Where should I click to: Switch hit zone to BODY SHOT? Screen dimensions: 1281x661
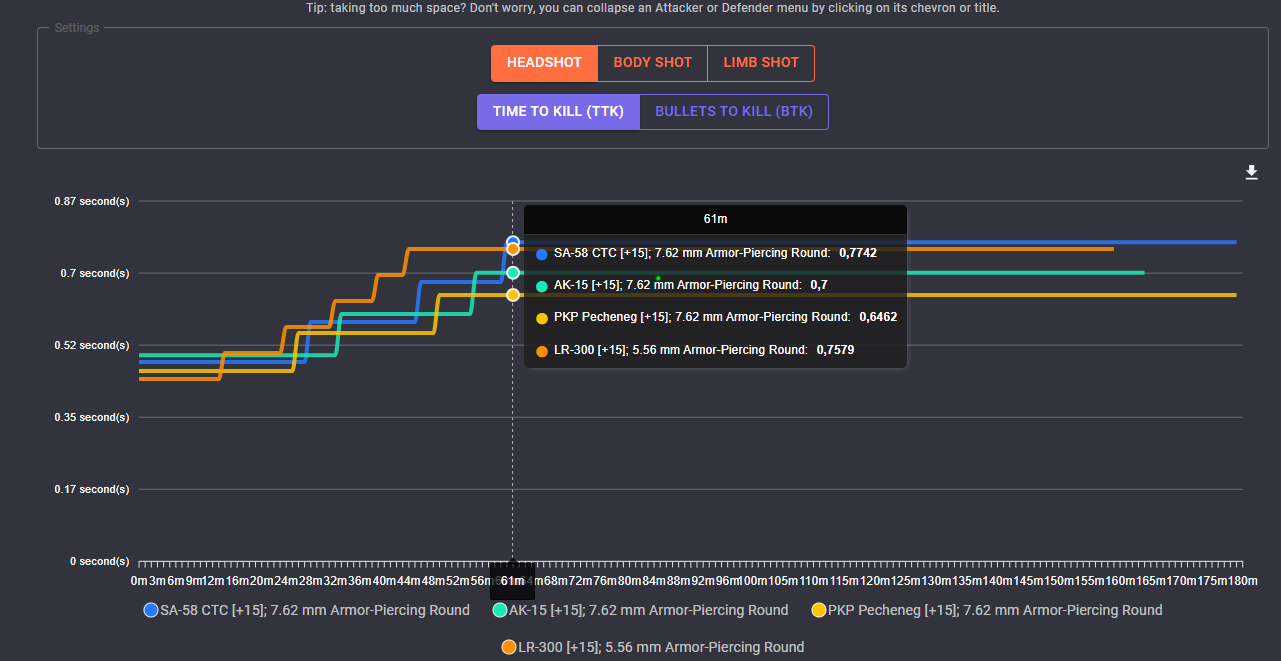point(652,63)
